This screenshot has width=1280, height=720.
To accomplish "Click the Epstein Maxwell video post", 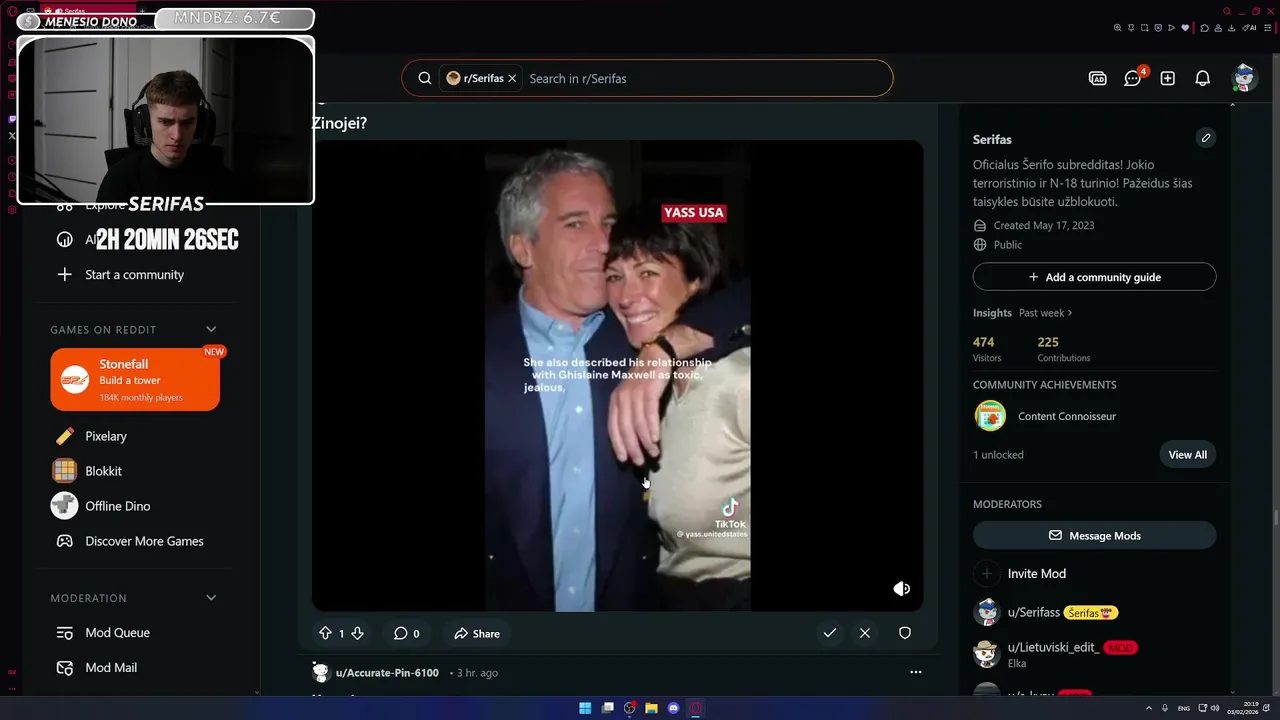I will pyautogui.click(x=617, y=375).
